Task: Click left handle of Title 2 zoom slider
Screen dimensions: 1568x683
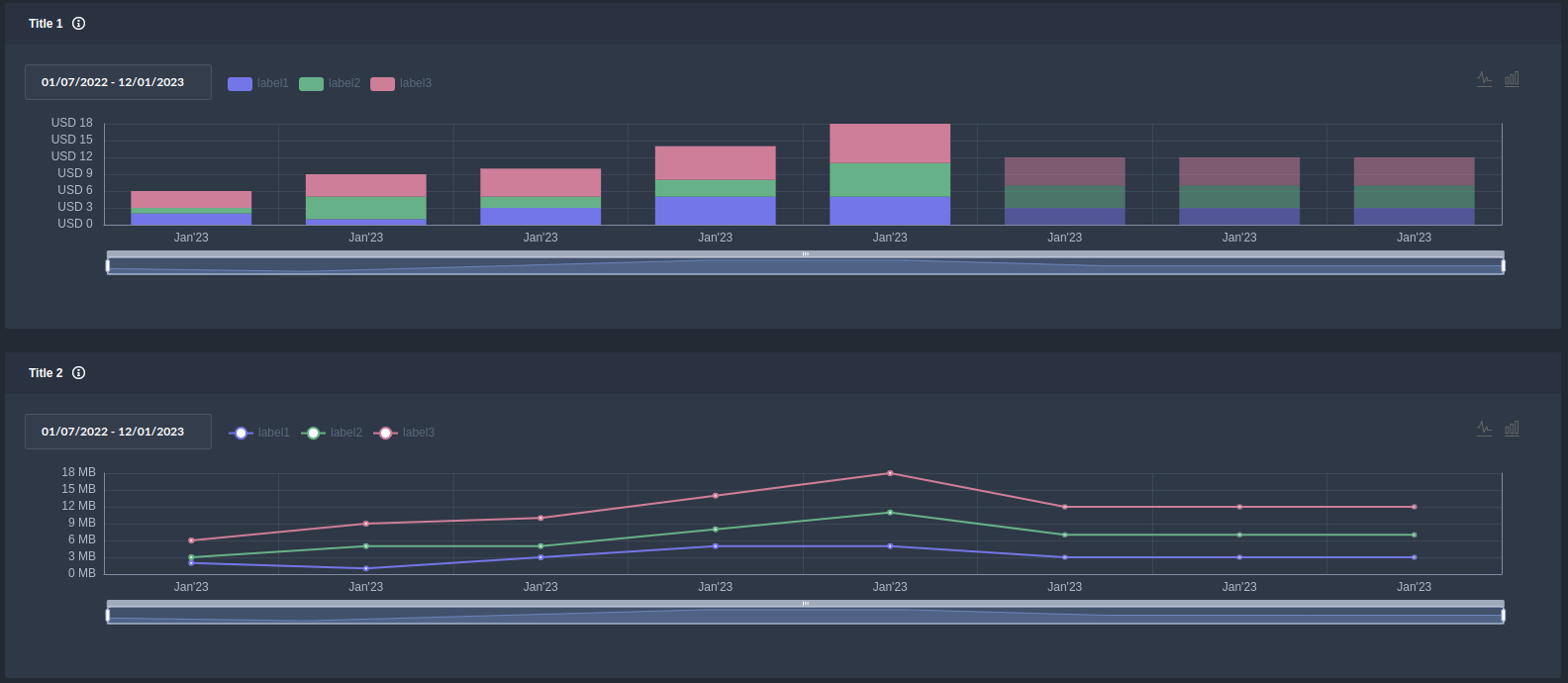Action: (108, 615)
